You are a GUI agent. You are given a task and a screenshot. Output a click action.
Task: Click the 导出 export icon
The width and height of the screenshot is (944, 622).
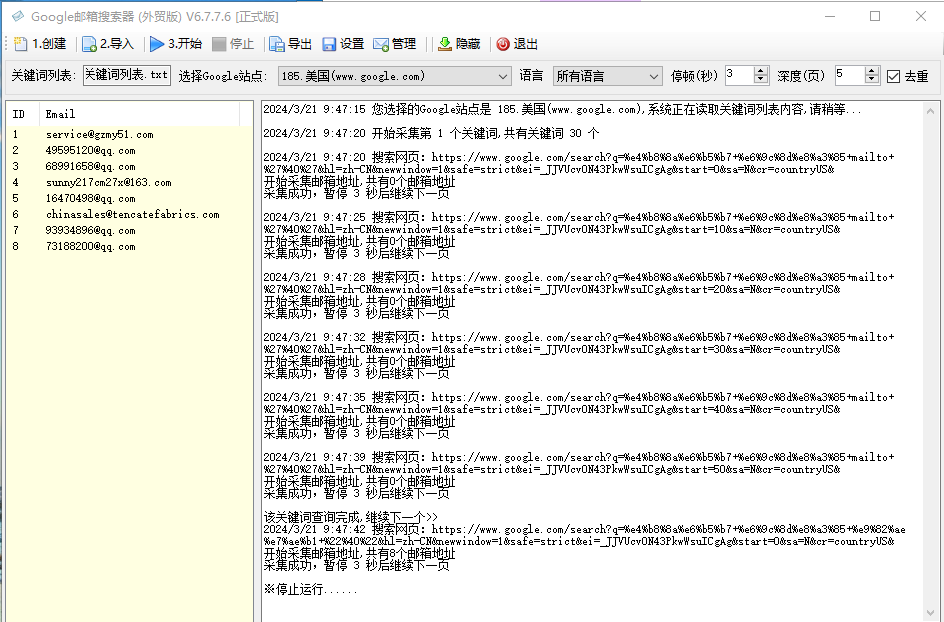point(276,44)
